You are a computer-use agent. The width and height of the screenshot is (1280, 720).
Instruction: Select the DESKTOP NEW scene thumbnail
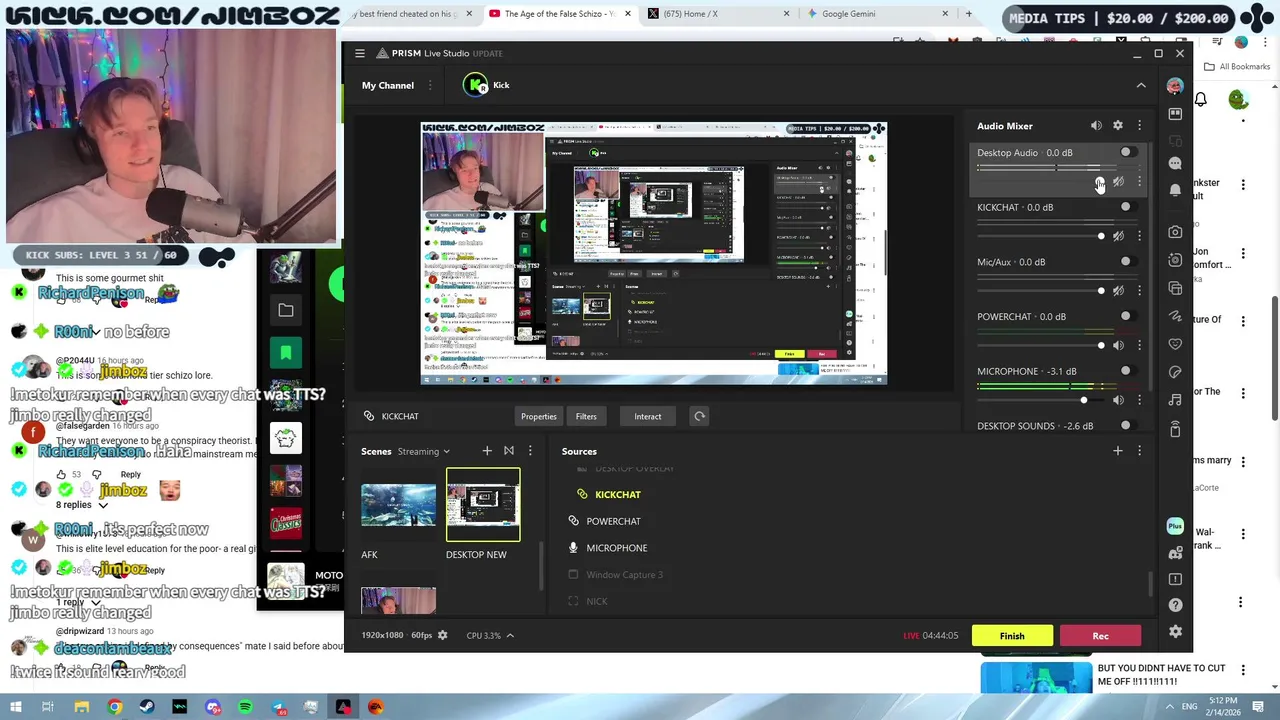[x=483, y=505]
